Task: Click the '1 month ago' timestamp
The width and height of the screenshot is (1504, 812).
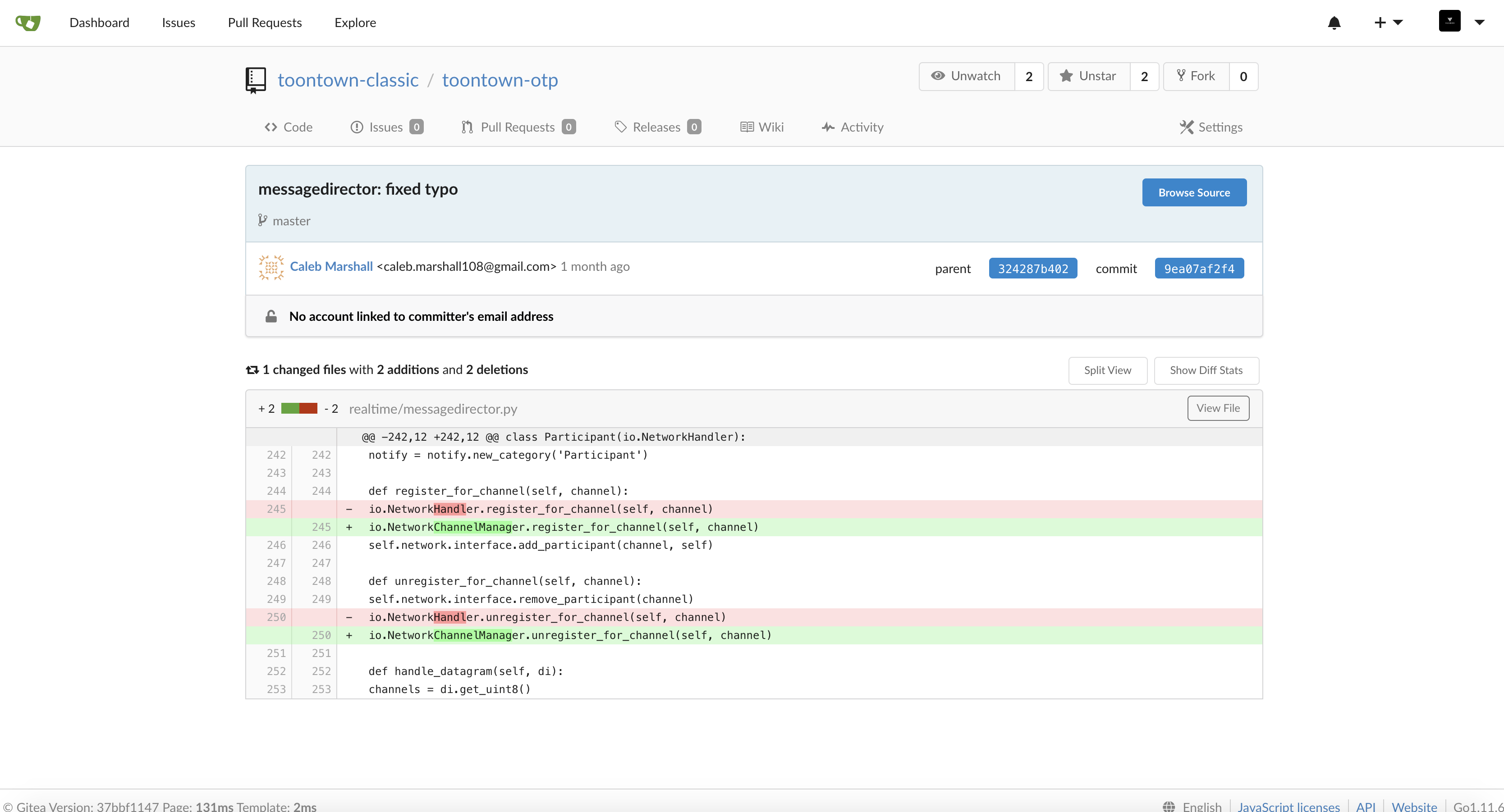Action: tap(595, 267)
